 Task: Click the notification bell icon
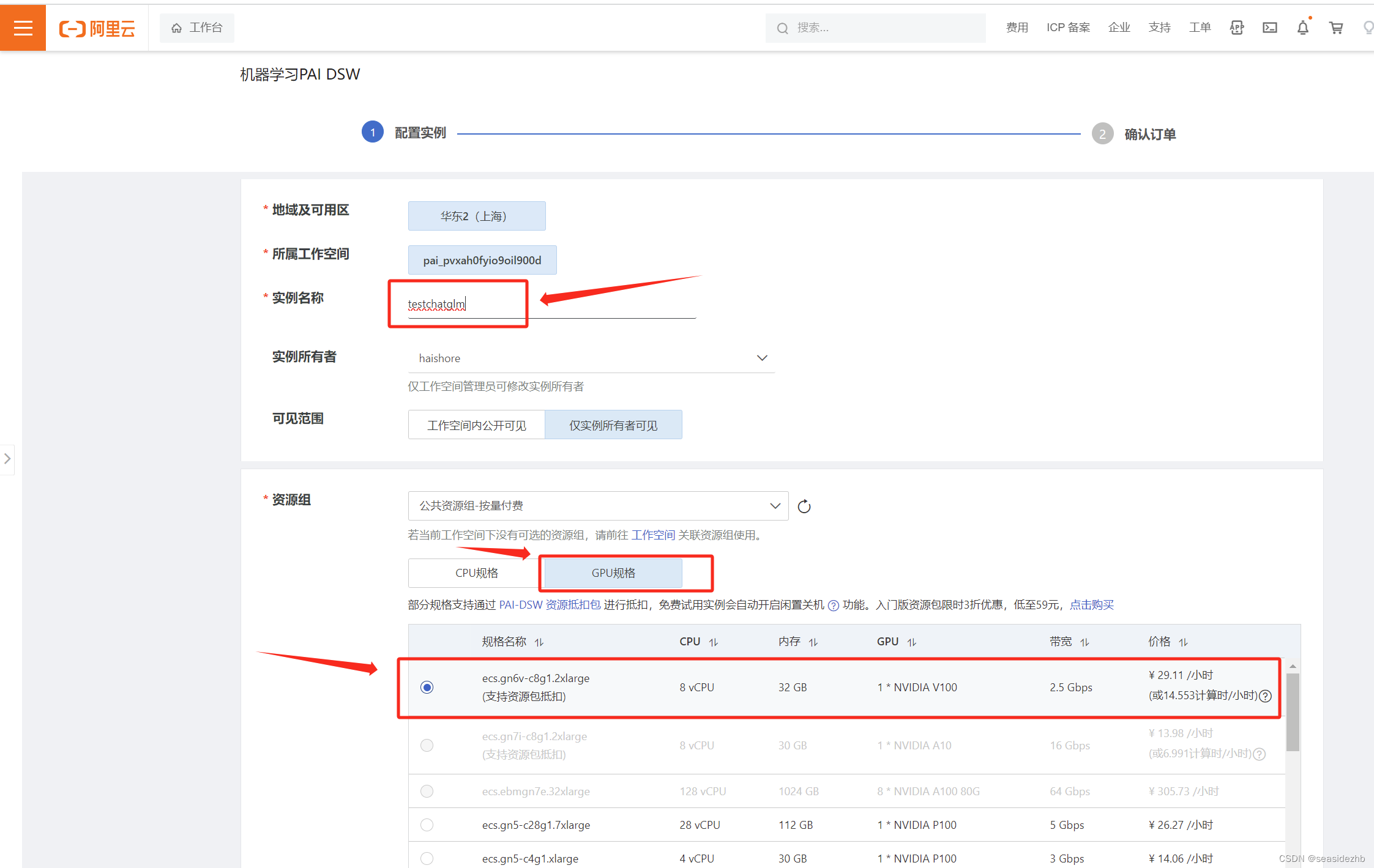[1302, 28]
